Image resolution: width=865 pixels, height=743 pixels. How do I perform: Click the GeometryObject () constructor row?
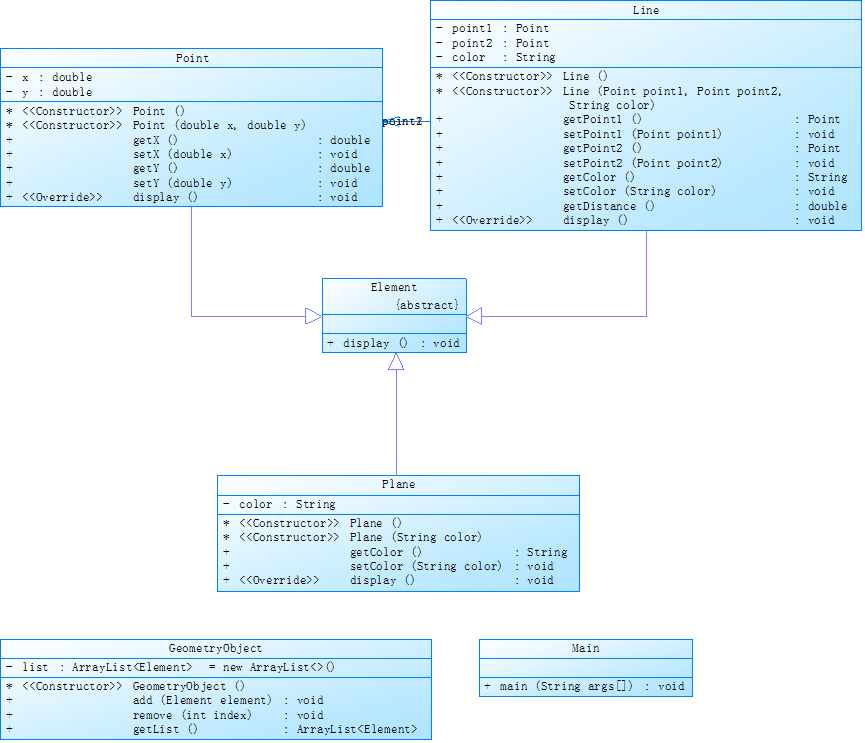click(x=125, y=687)
